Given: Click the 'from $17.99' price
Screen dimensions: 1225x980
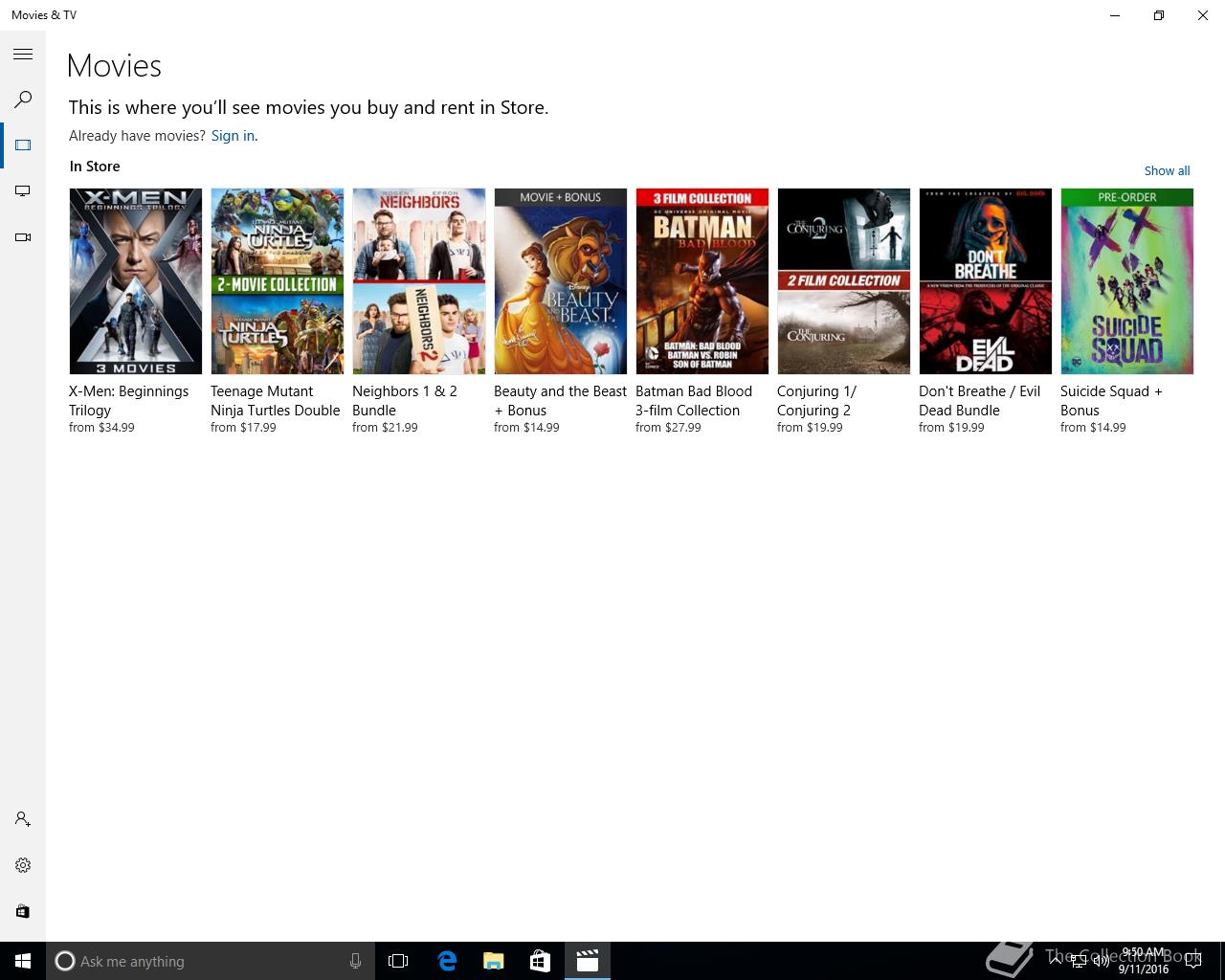Looking at the screenshot, I should [x=243, y=428].
